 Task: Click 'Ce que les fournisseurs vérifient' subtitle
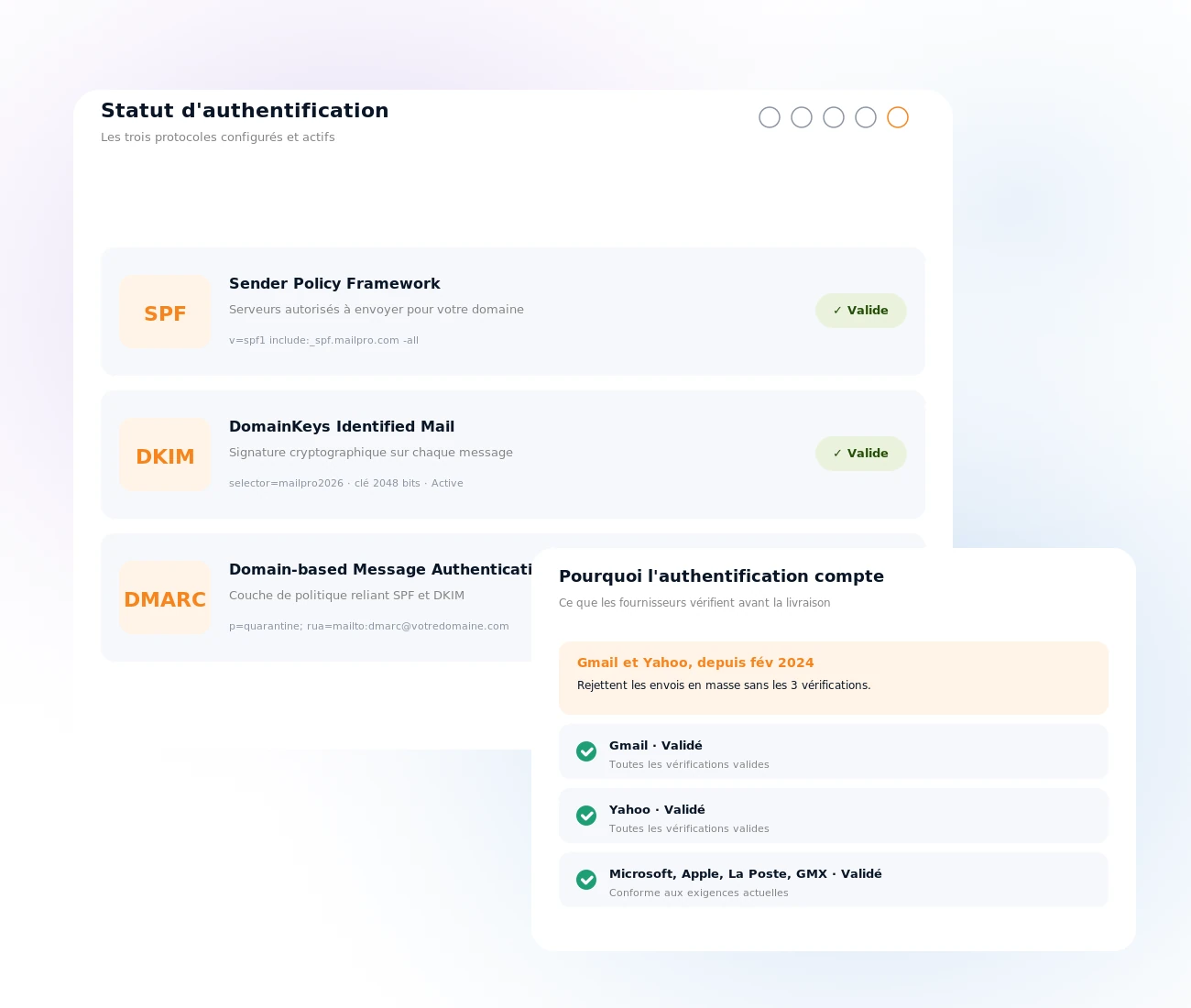(x=694, y=603)
